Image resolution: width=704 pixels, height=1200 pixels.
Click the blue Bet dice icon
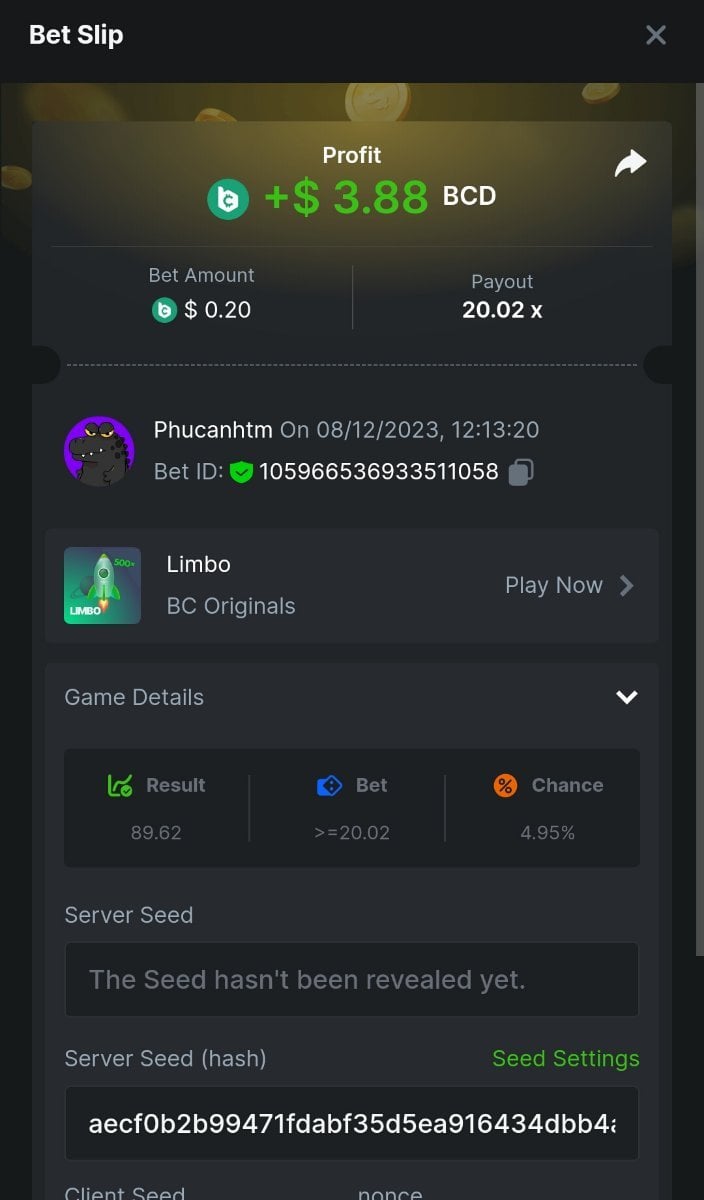pos(329,786)
